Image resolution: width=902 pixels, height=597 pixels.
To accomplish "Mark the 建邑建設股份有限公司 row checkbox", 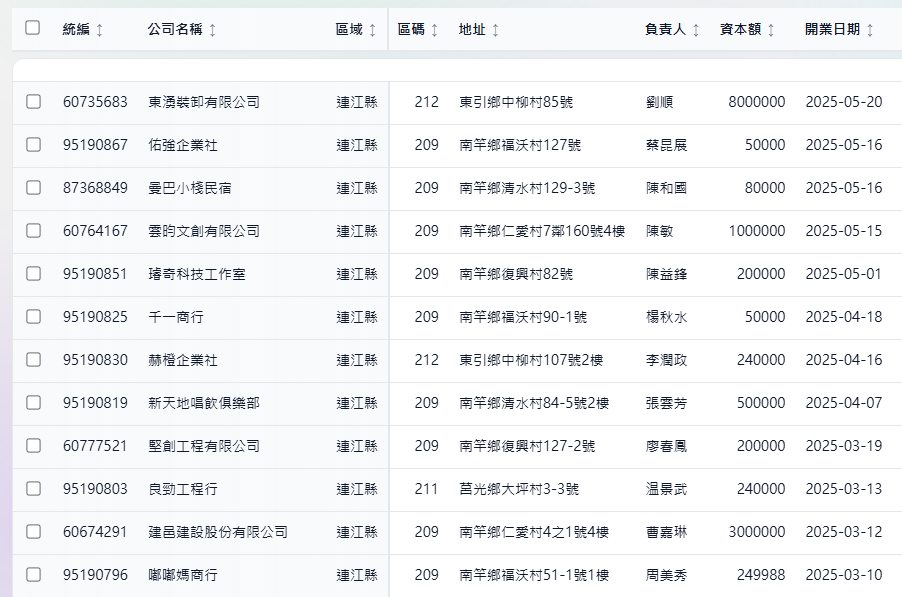I will pos(34,532).
